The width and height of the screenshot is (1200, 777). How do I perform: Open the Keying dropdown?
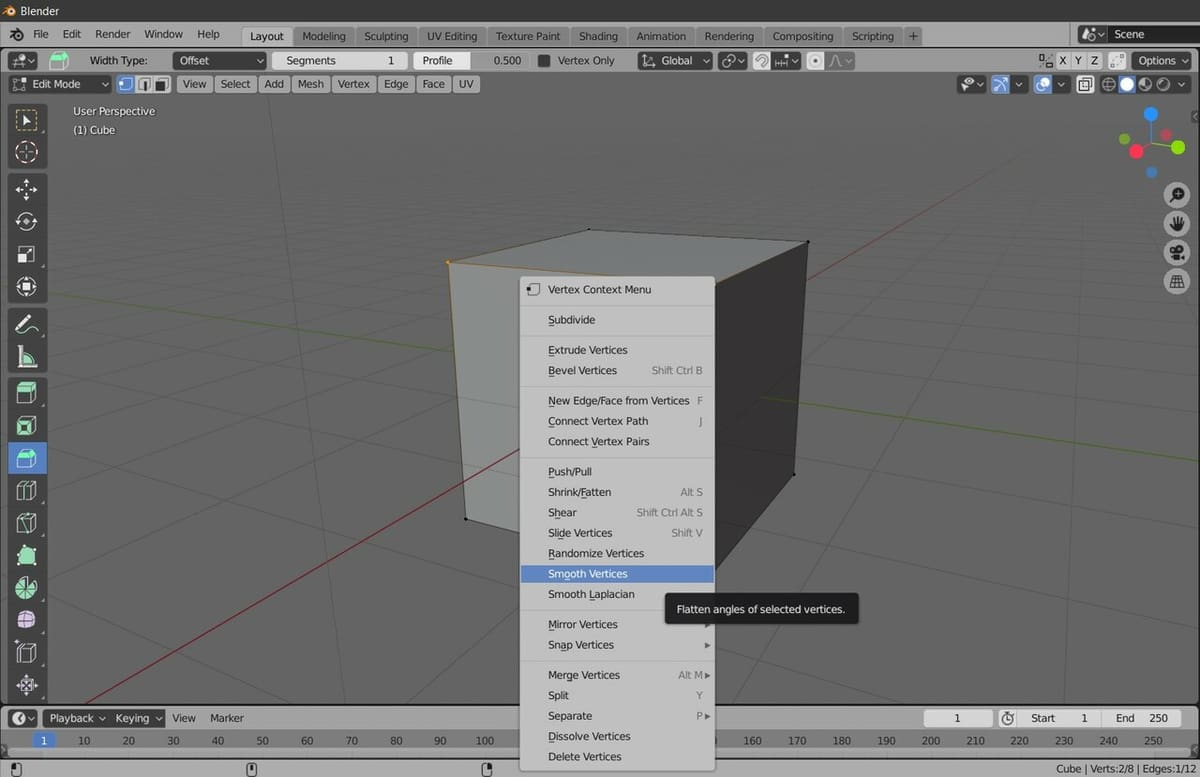tap(138, 718)
